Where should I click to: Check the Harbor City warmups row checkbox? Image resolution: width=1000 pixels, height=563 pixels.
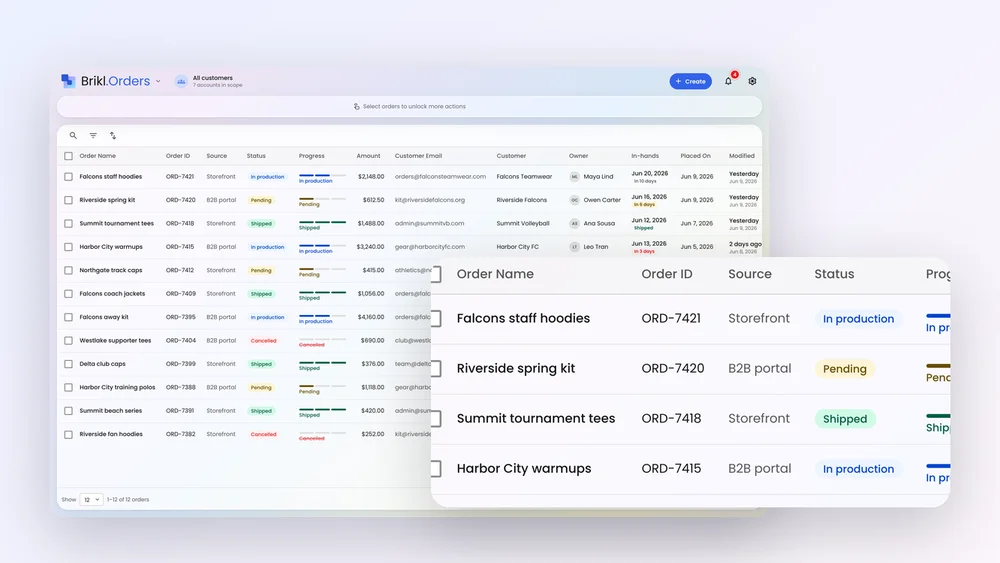(x=68, y=247)
